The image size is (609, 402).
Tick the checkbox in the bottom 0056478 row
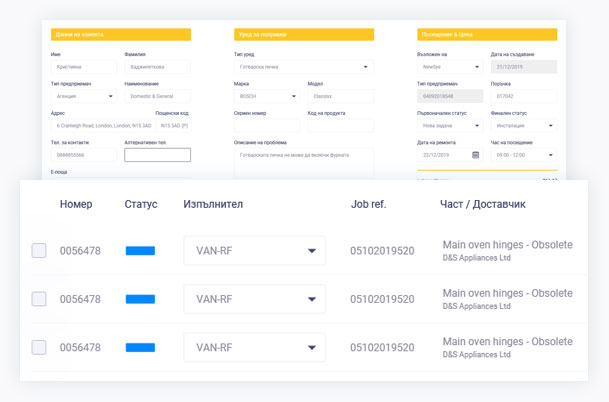point(39,347)
